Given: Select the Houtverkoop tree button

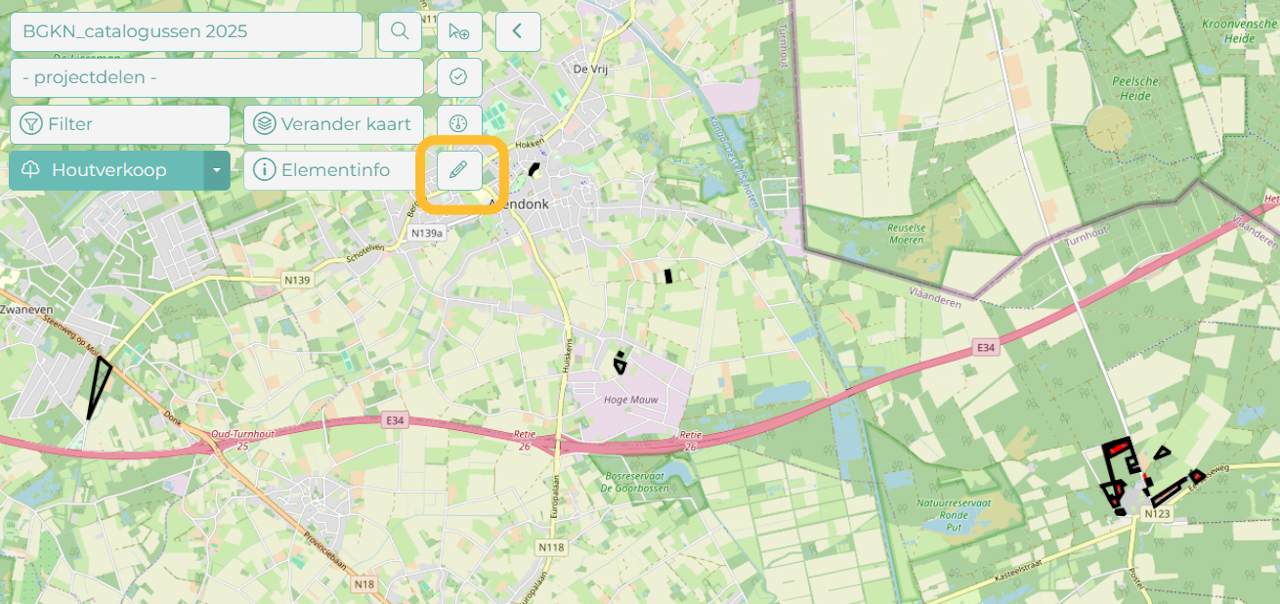Looking at the screenshot, I should click(x=107, y=170).
